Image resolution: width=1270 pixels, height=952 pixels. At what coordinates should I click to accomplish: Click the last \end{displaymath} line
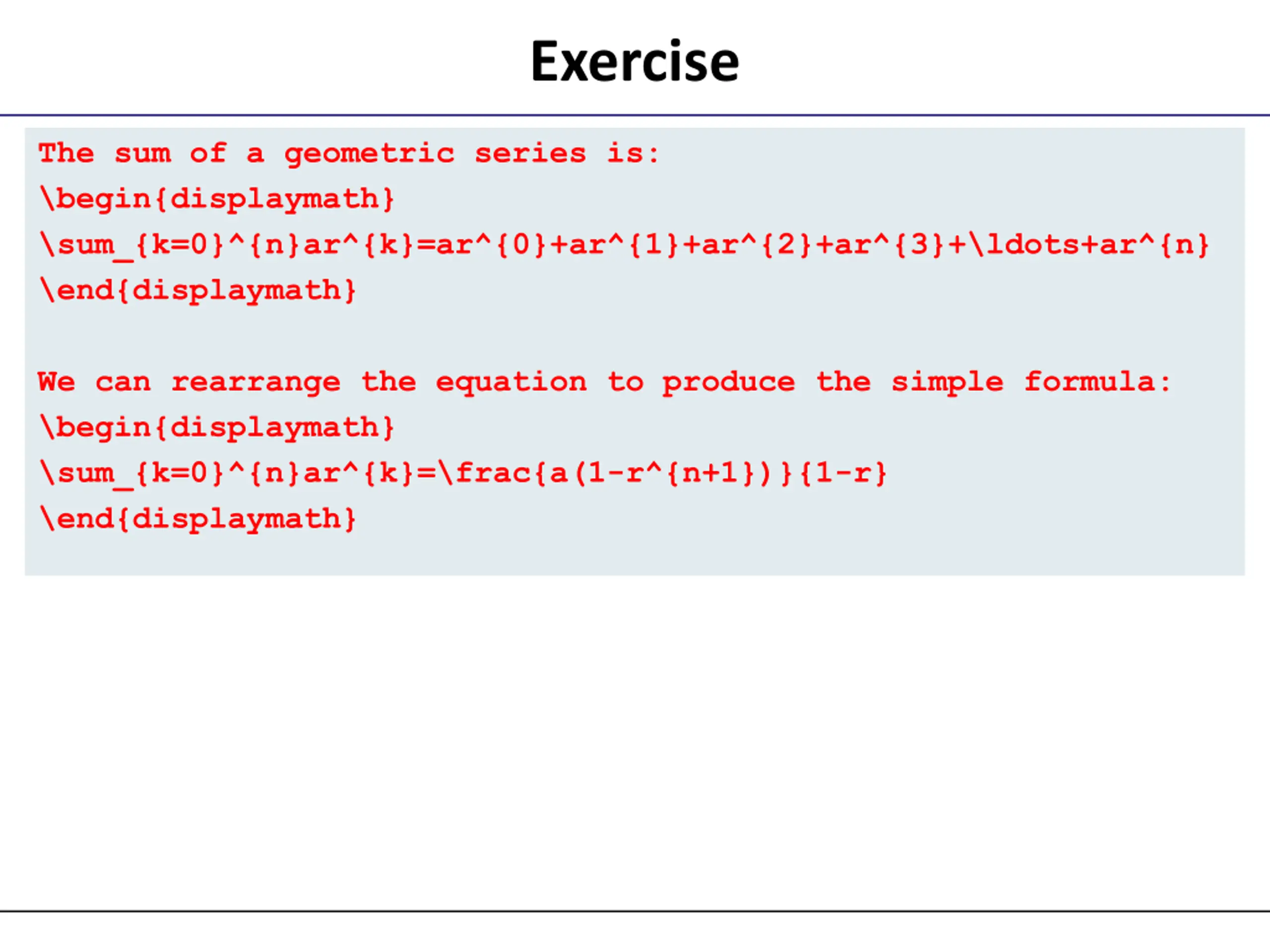pos(198,519)
